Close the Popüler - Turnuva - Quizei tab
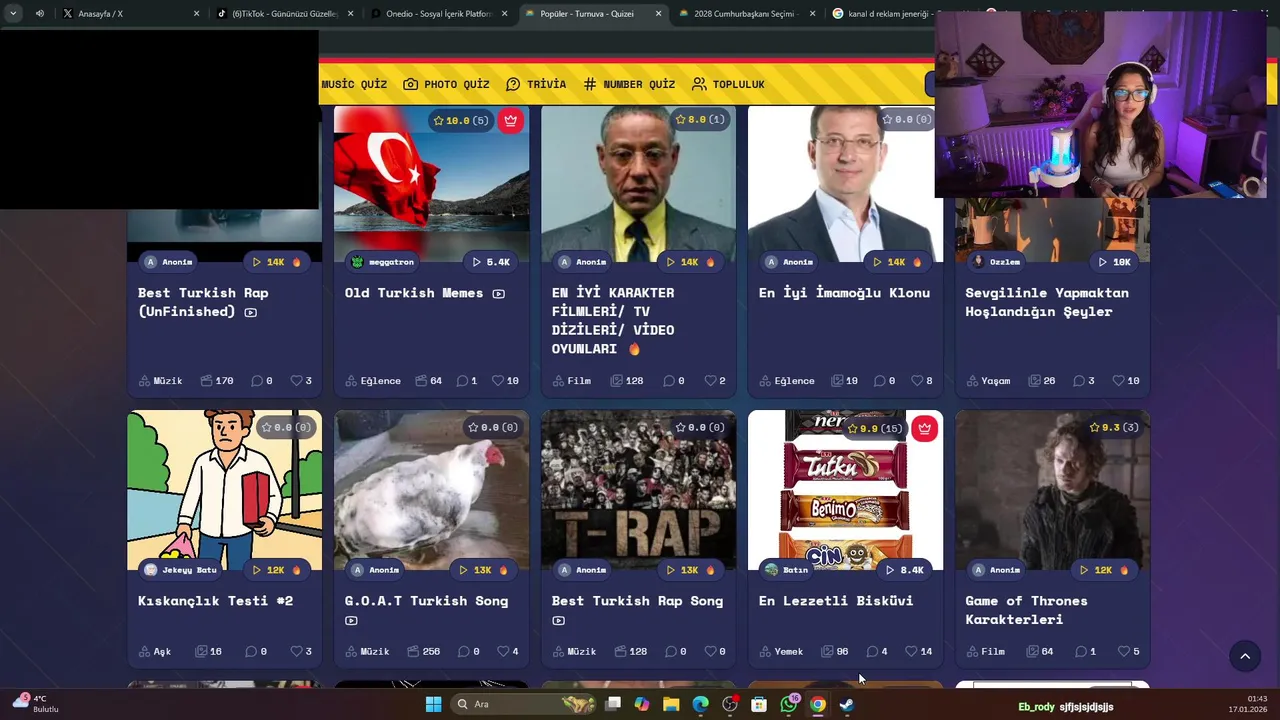This screenshot has width=1280, height=720. click(658, 14)
